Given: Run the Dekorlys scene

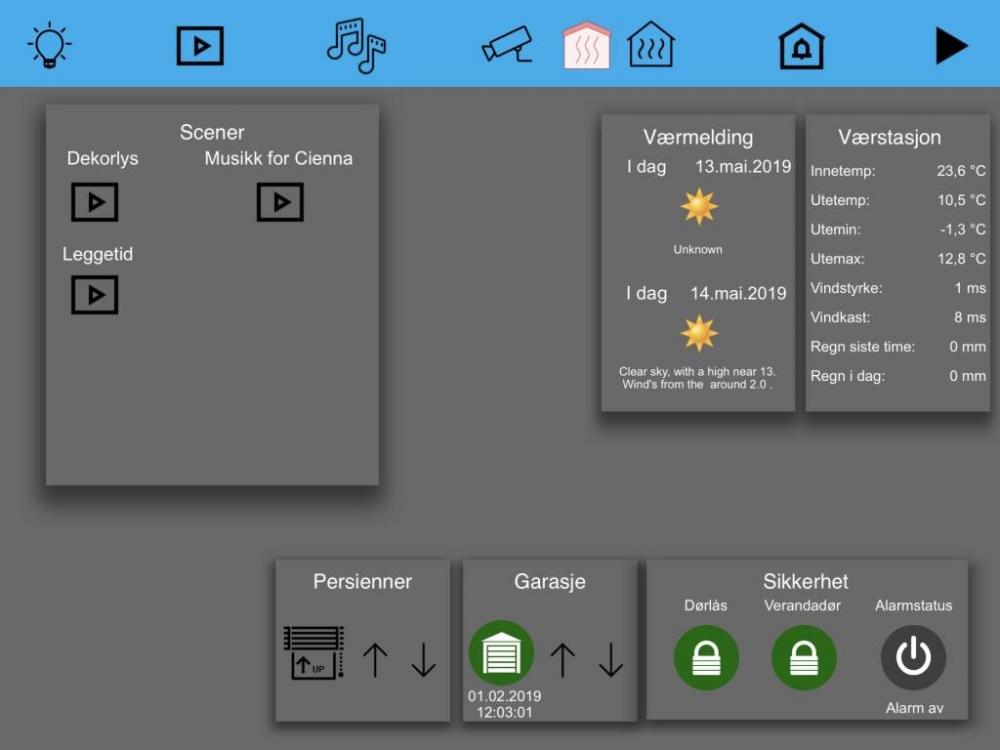Looking at the screenshot, I should [x=95, y=202].
